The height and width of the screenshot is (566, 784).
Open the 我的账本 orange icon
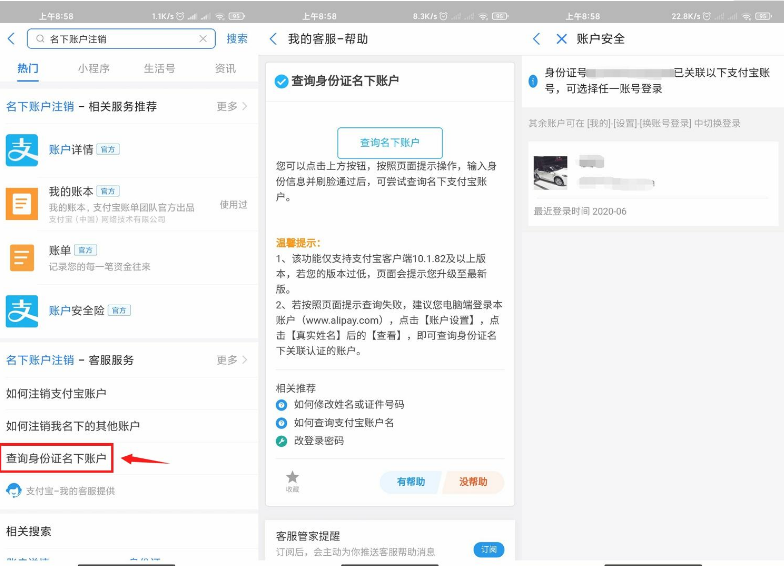(x=22, y=204)
